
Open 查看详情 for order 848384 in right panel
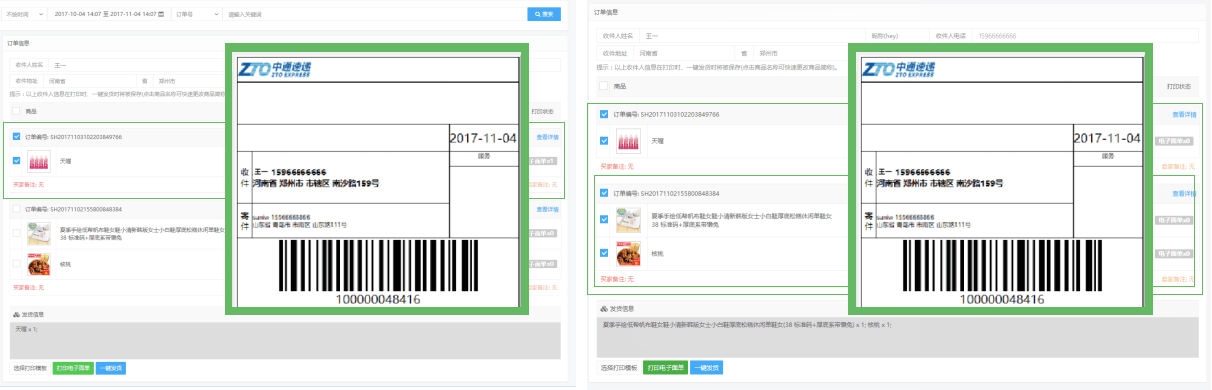1185,192
